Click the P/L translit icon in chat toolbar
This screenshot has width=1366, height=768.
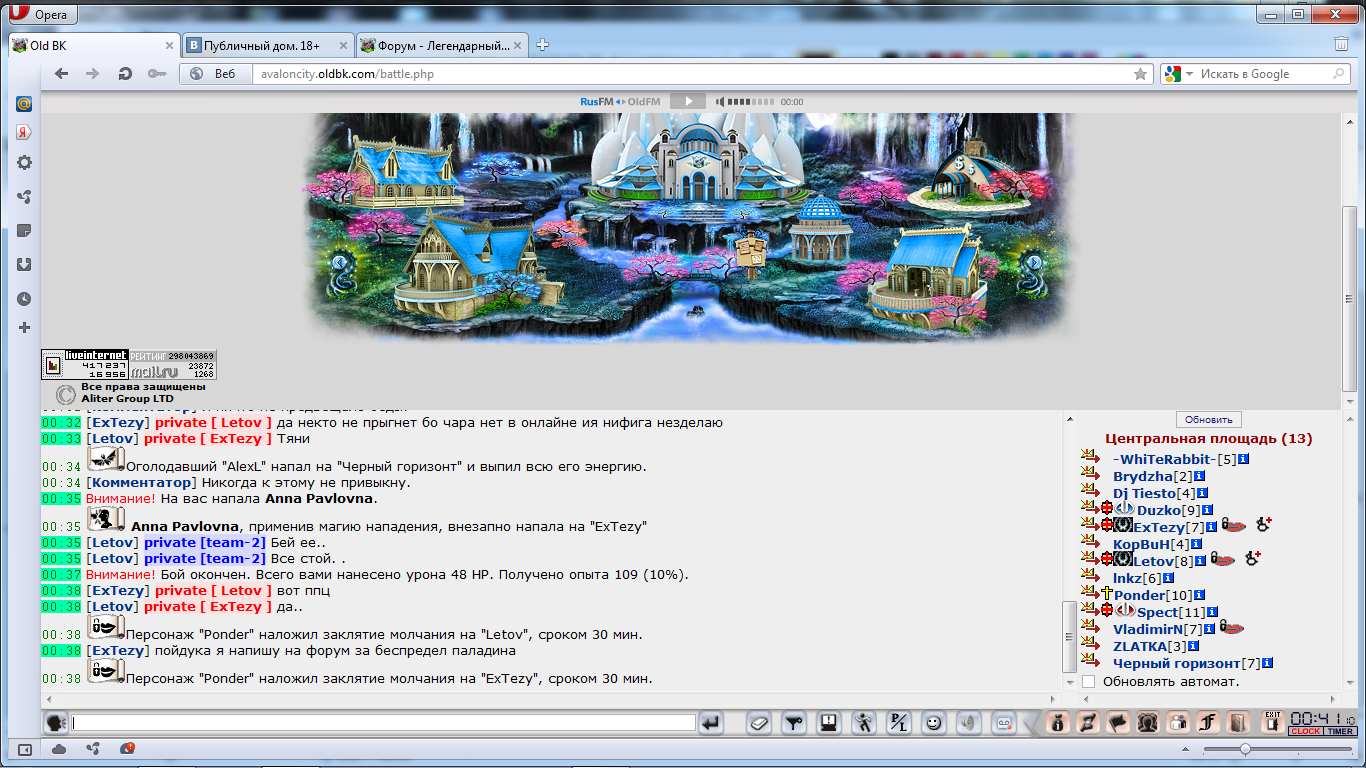899,723
